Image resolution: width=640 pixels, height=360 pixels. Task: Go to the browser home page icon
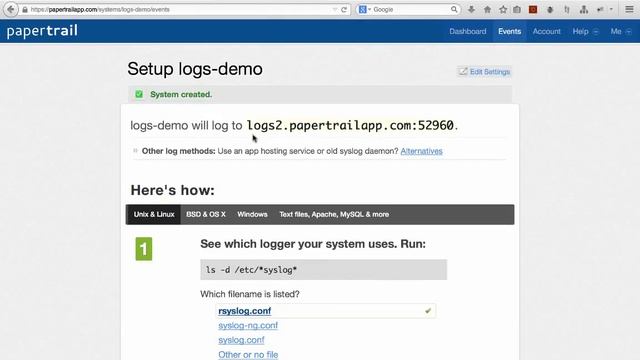[487, 9]
